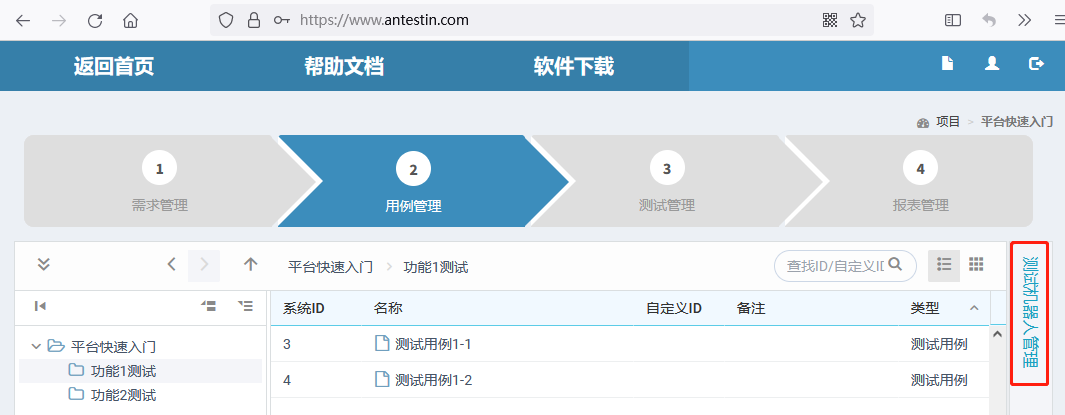Click the expand-all tree icon

pyautogui.click(x=246, y=306)
